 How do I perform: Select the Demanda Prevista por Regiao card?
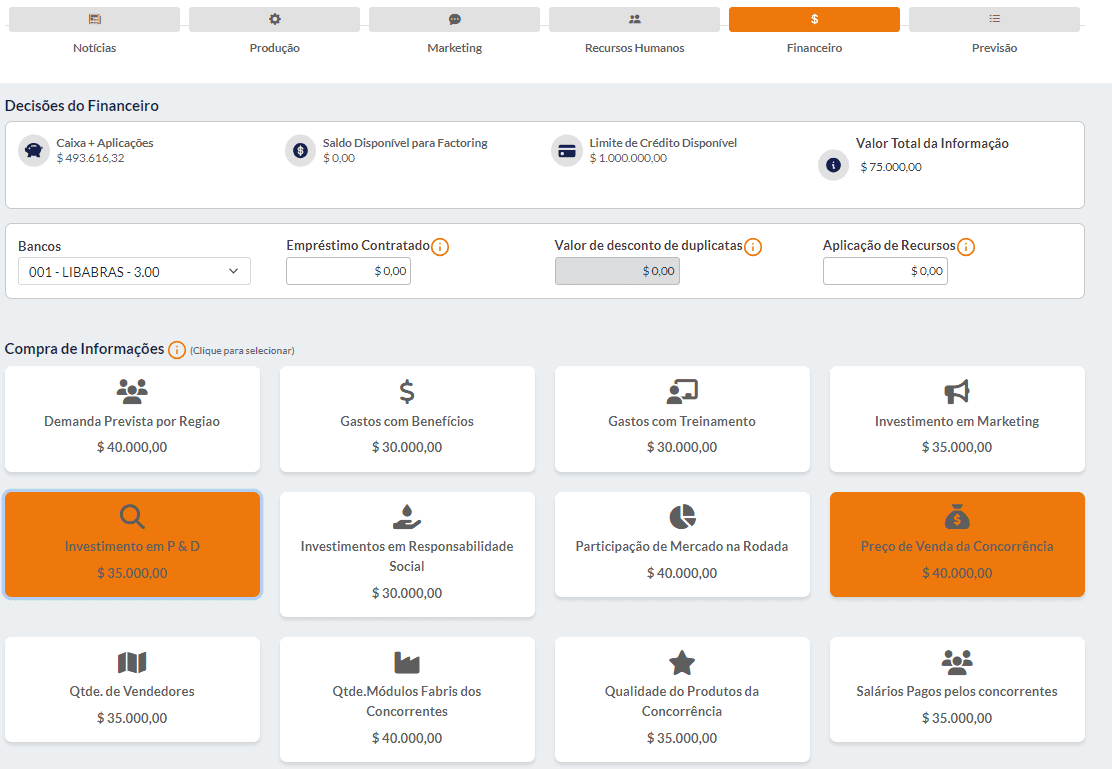point(132,418)
